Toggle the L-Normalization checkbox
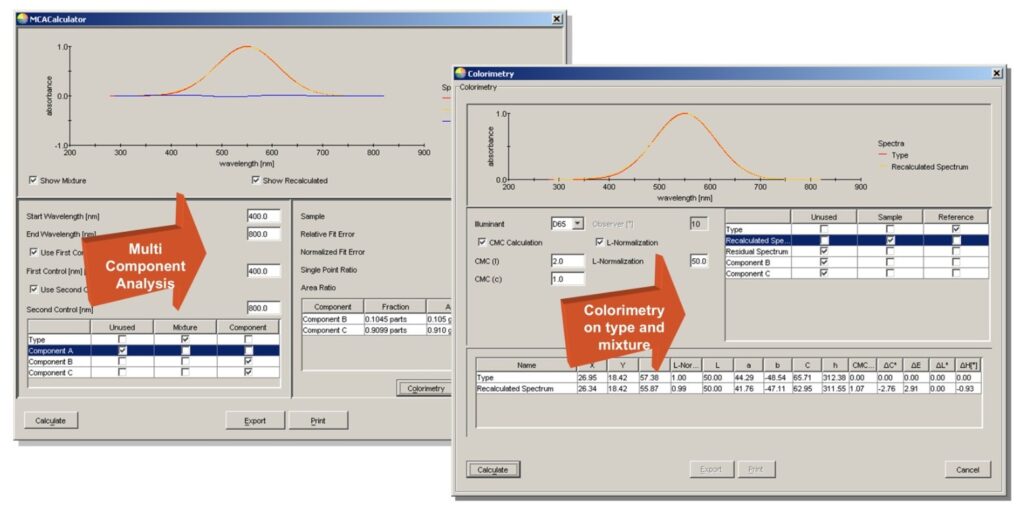1024x511 pixels. (600, 242)
